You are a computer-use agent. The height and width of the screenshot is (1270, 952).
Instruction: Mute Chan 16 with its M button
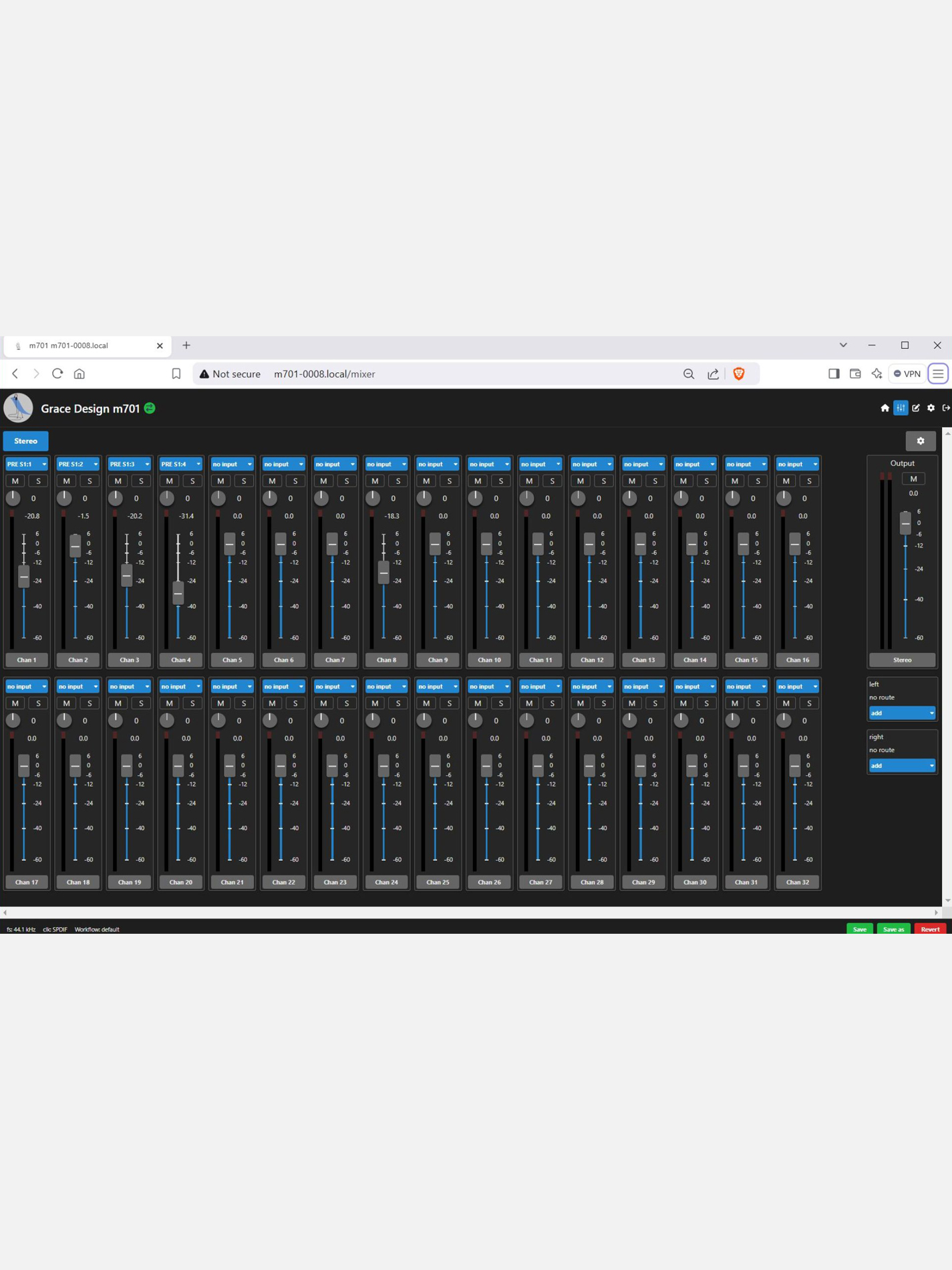tap(786, 481)
